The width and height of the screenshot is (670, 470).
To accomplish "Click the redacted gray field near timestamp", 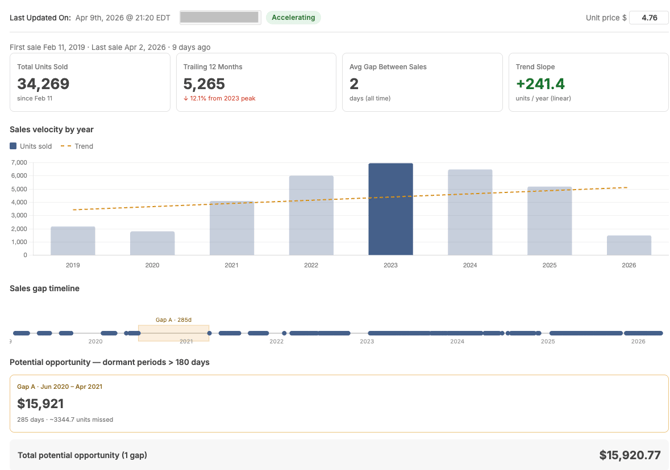I will 220,17.
